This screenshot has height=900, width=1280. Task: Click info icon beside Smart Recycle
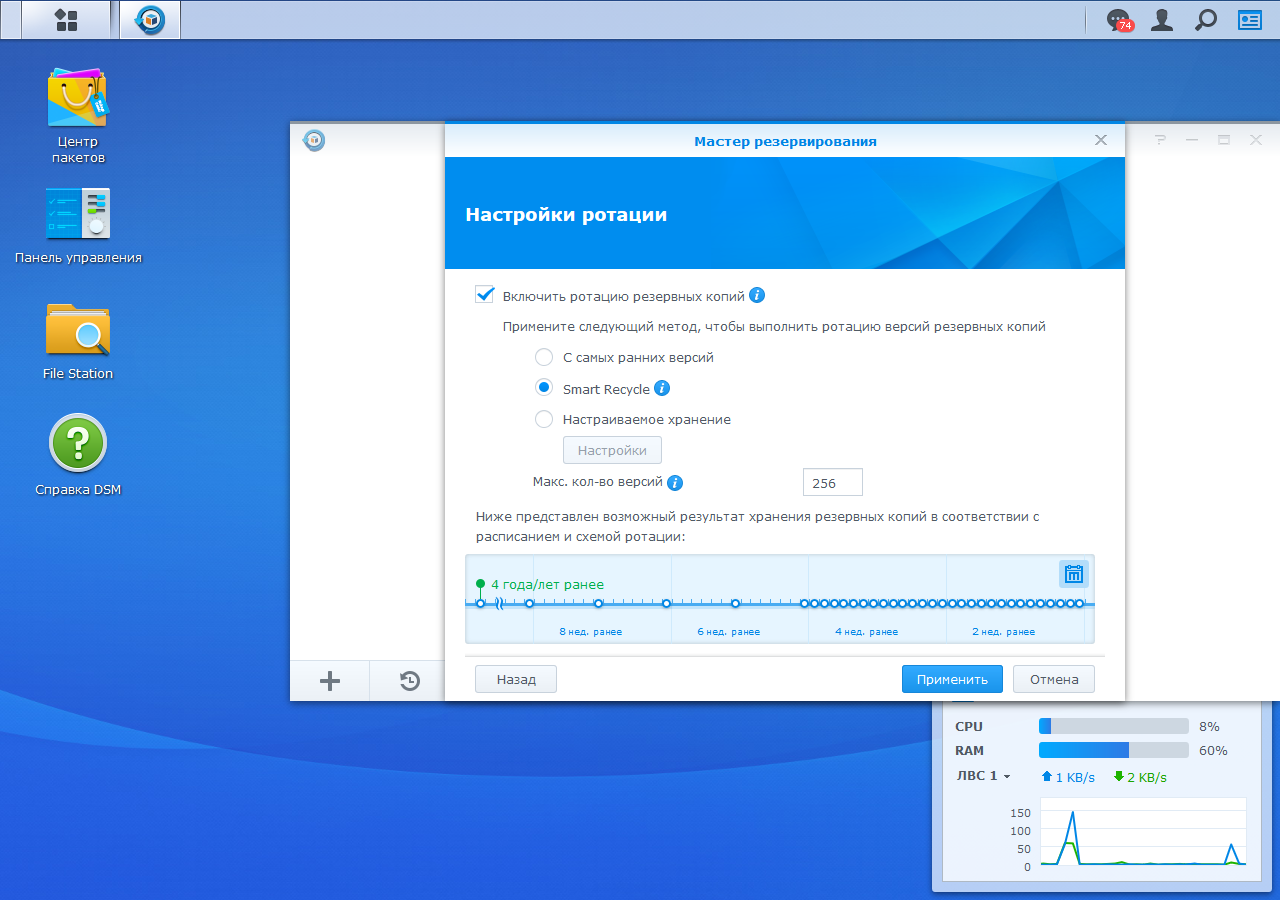tap(662, 388)
